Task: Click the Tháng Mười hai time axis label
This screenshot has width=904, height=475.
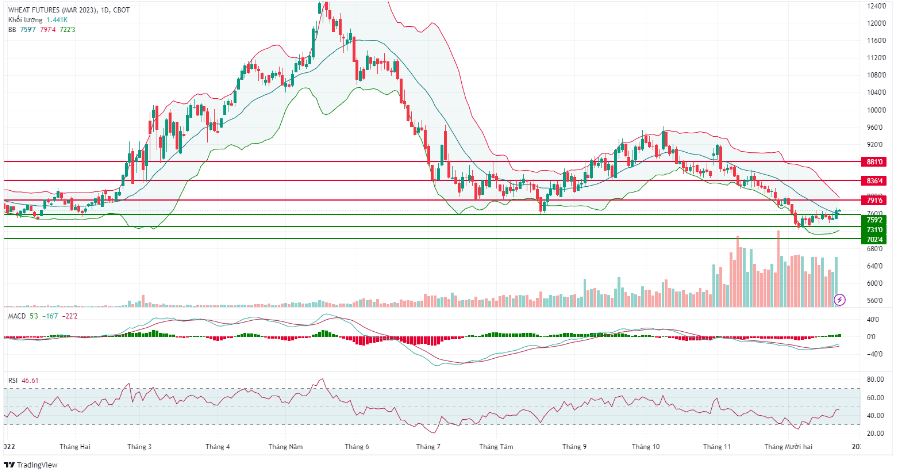Action: pyautogui.click(x=788, y=447)
